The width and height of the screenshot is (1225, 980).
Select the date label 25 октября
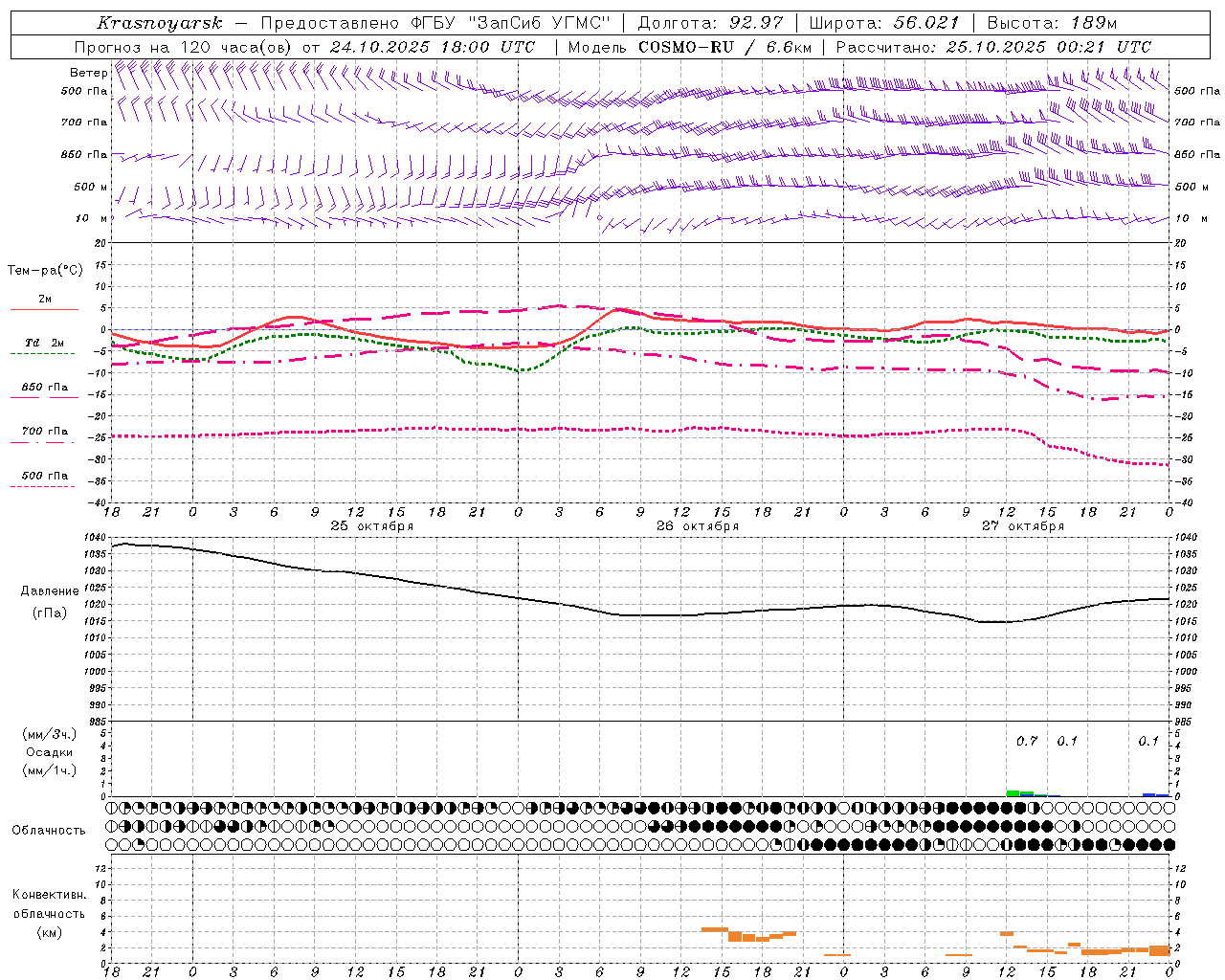tap(372, 526)
